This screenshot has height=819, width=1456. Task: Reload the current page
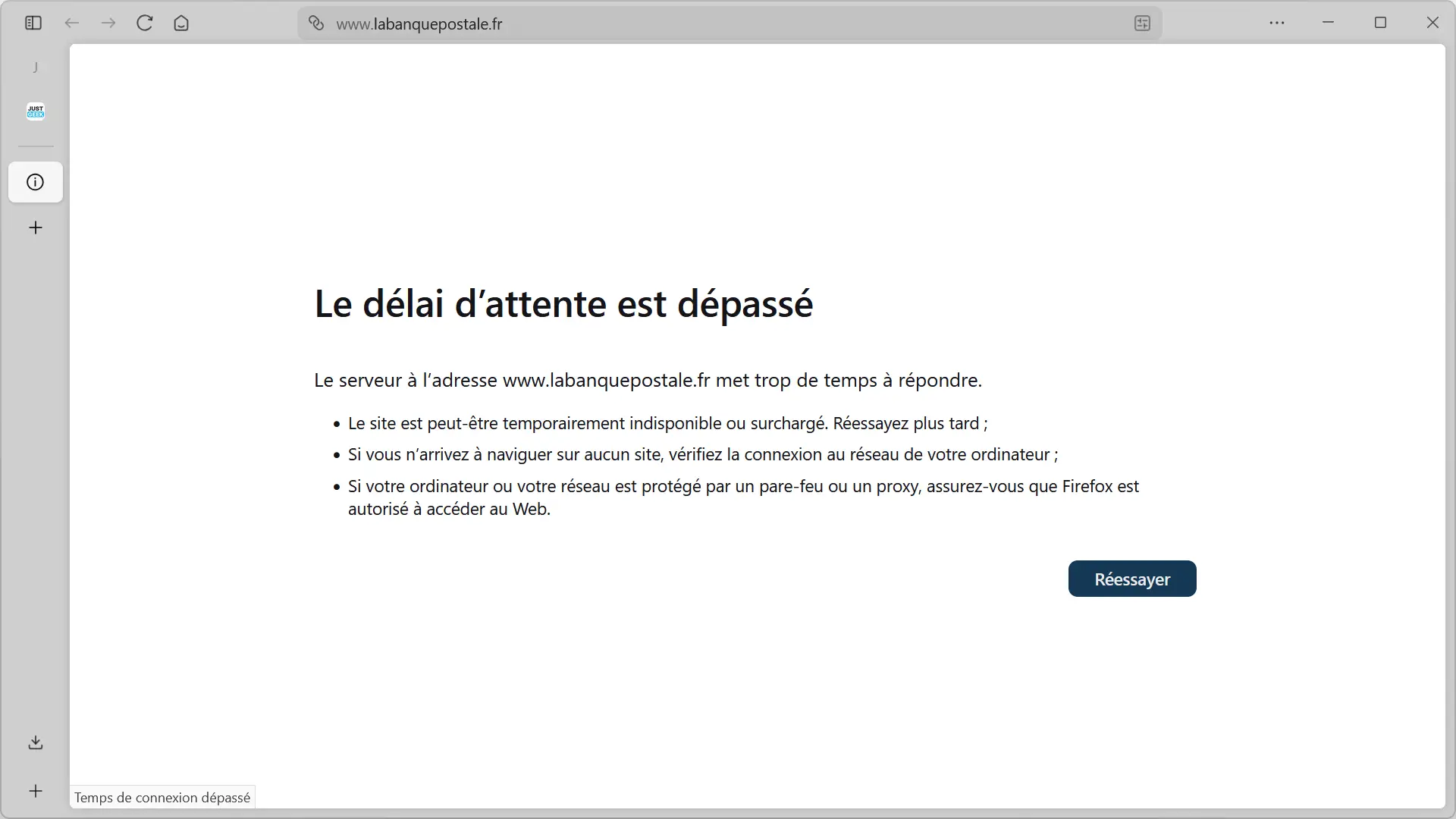[145, 23]
